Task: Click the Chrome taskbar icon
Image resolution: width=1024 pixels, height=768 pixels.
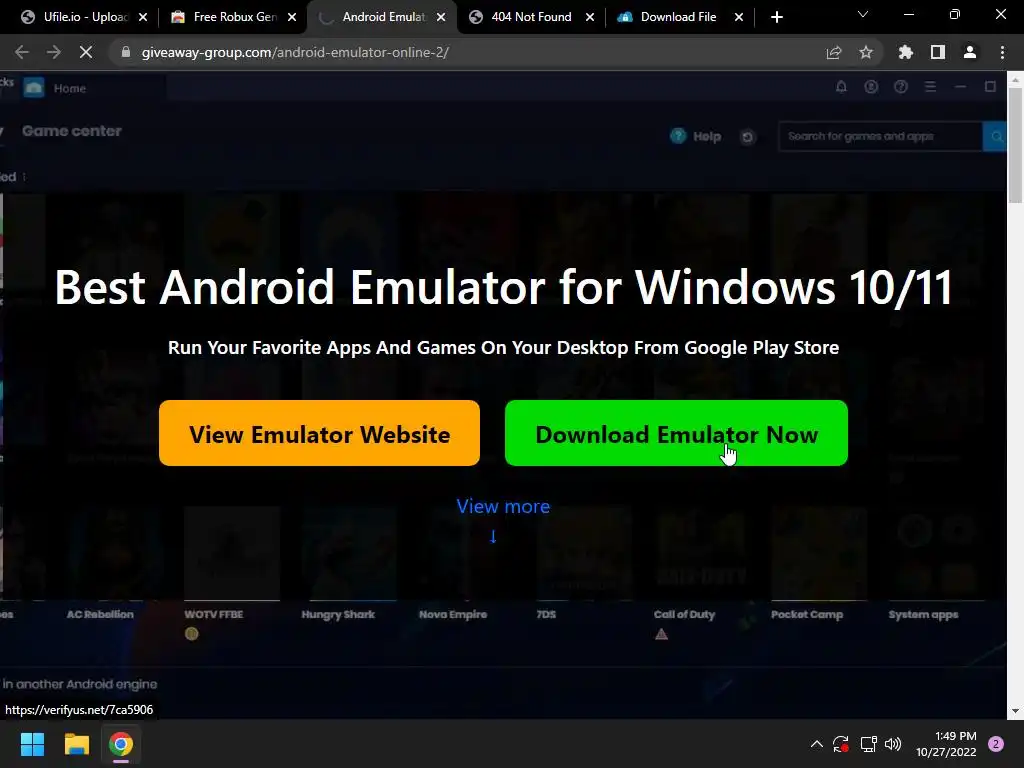Action: coord(120,744)
